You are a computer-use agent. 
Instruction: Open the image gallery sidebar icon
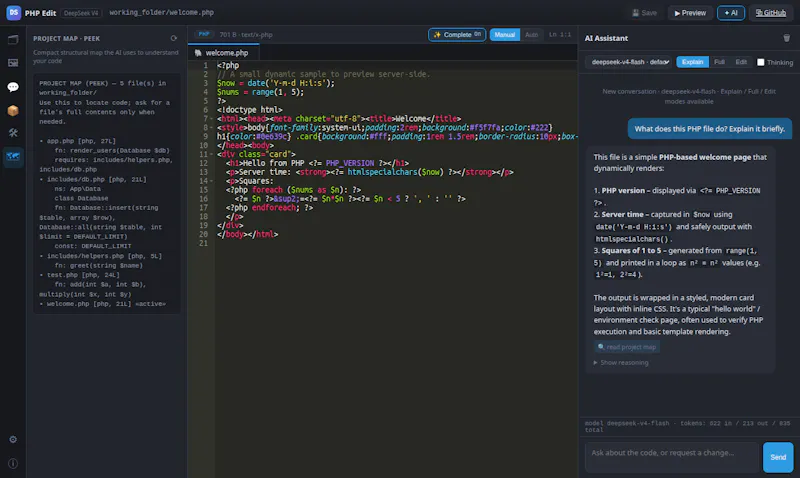click(x=13, y=63)
